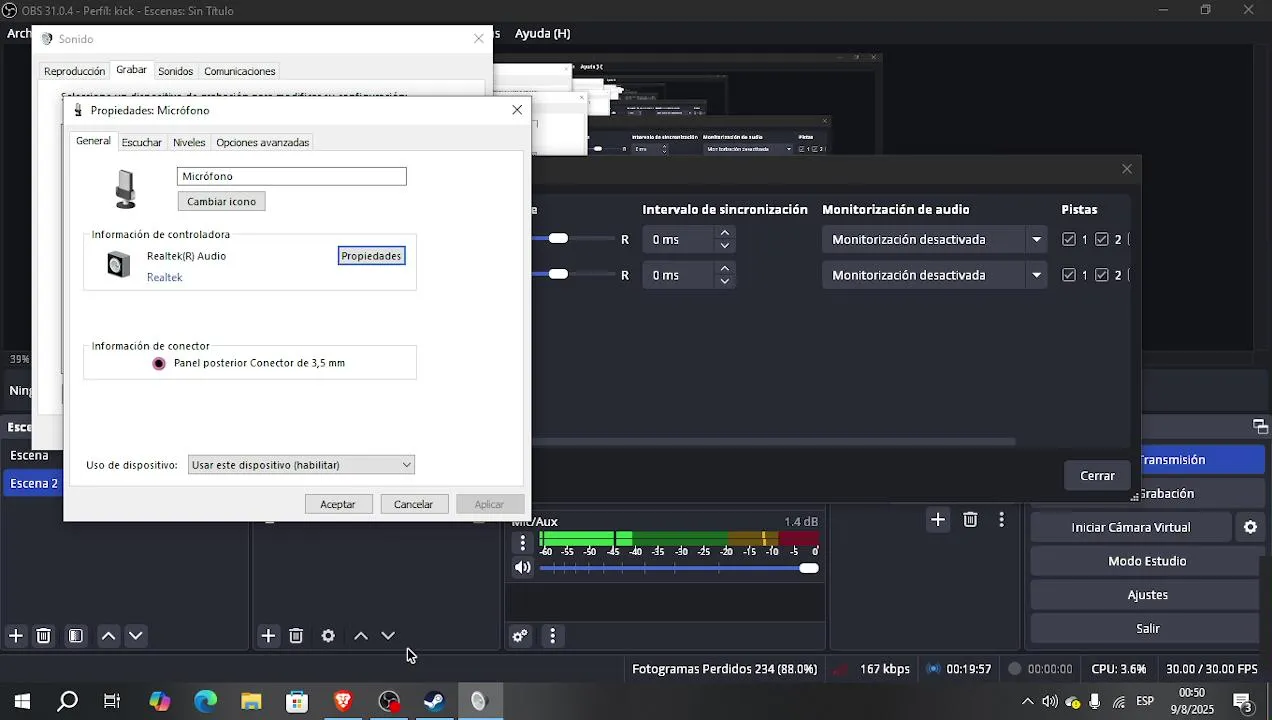The image size is (1272, 720).
Task: Open the second row's Monitorización desactivada dropdown
Action: [x=935, y=275]
